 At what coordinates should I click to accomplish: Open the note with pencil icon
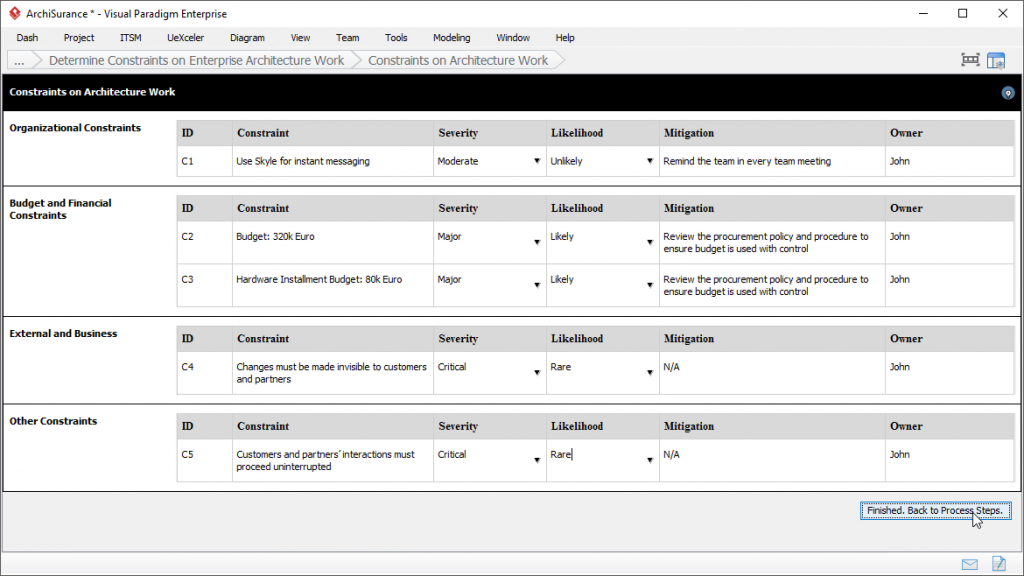(x=997, y=564)
